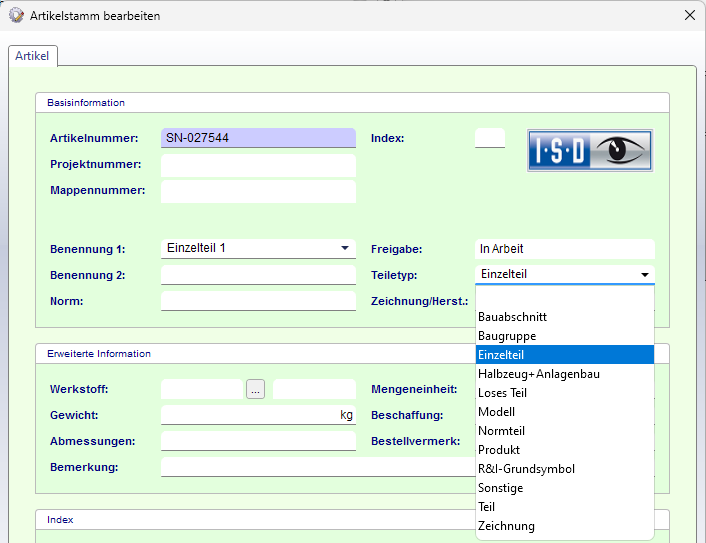
Task: Collapse the Teiletyp dropdown arrow
Action: (644, 274)
